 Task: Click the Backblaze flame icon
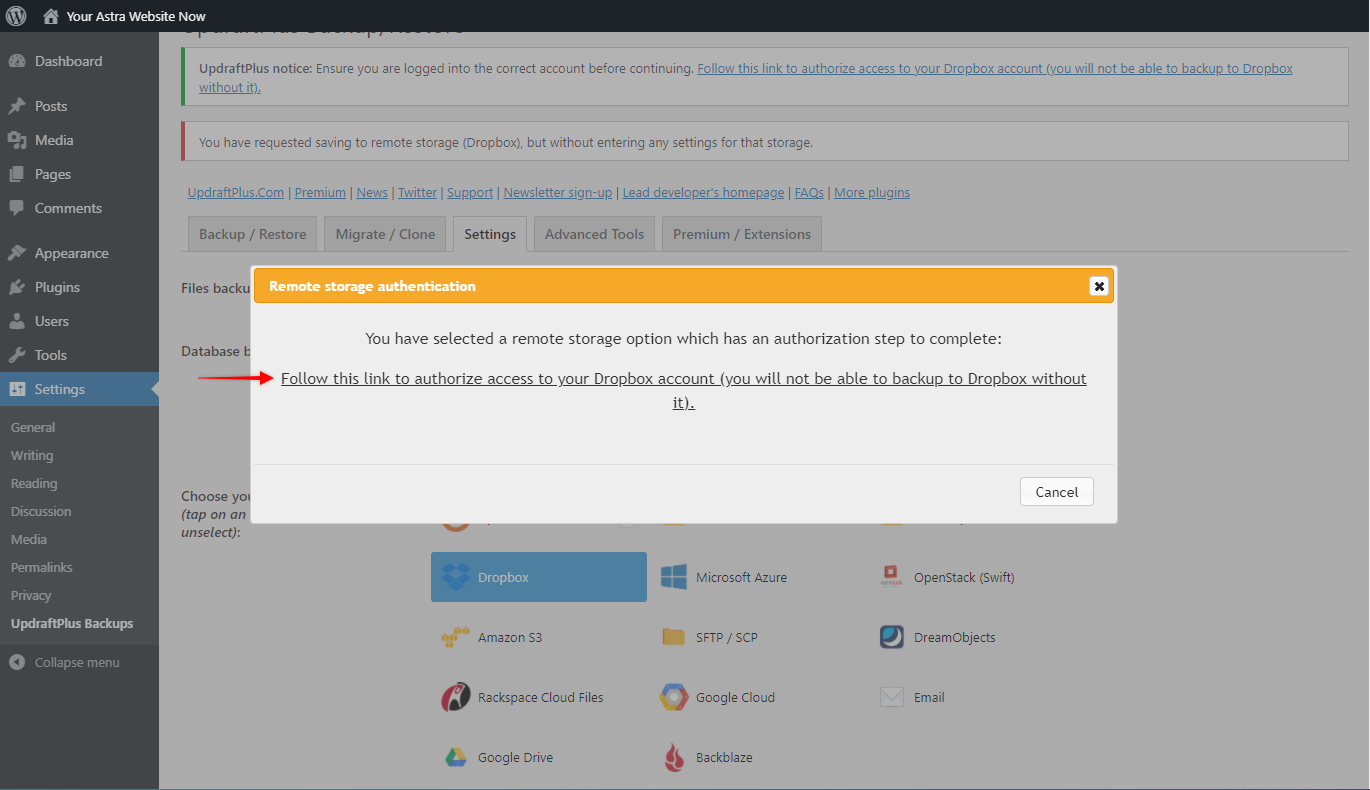tap(674, 757)
